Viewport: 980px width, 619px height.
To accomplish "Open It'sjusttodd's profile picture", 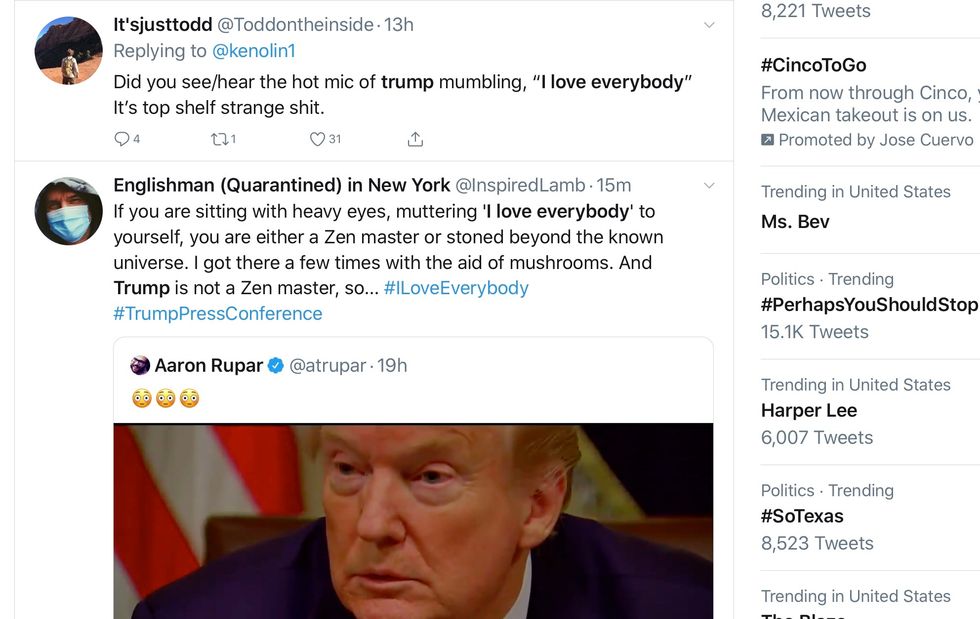I will [x=68, y=50].
